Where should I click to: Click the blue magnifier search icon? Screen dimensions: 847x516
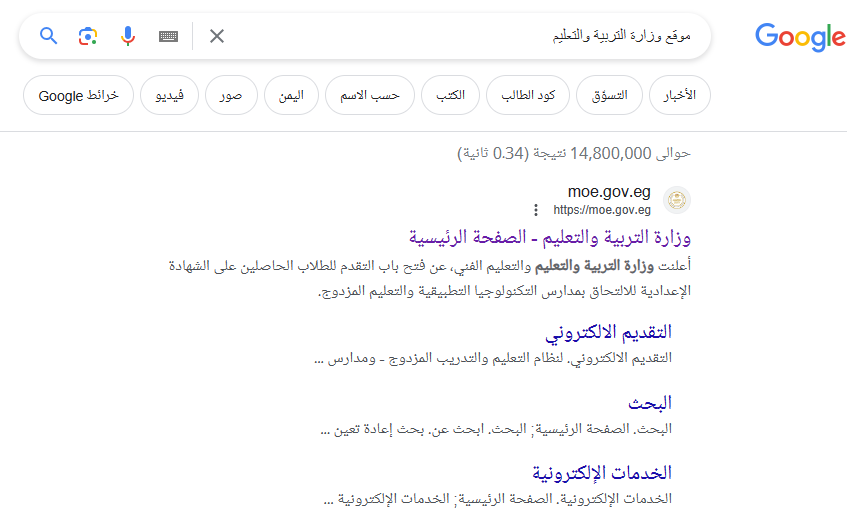[x=49, y=36]
